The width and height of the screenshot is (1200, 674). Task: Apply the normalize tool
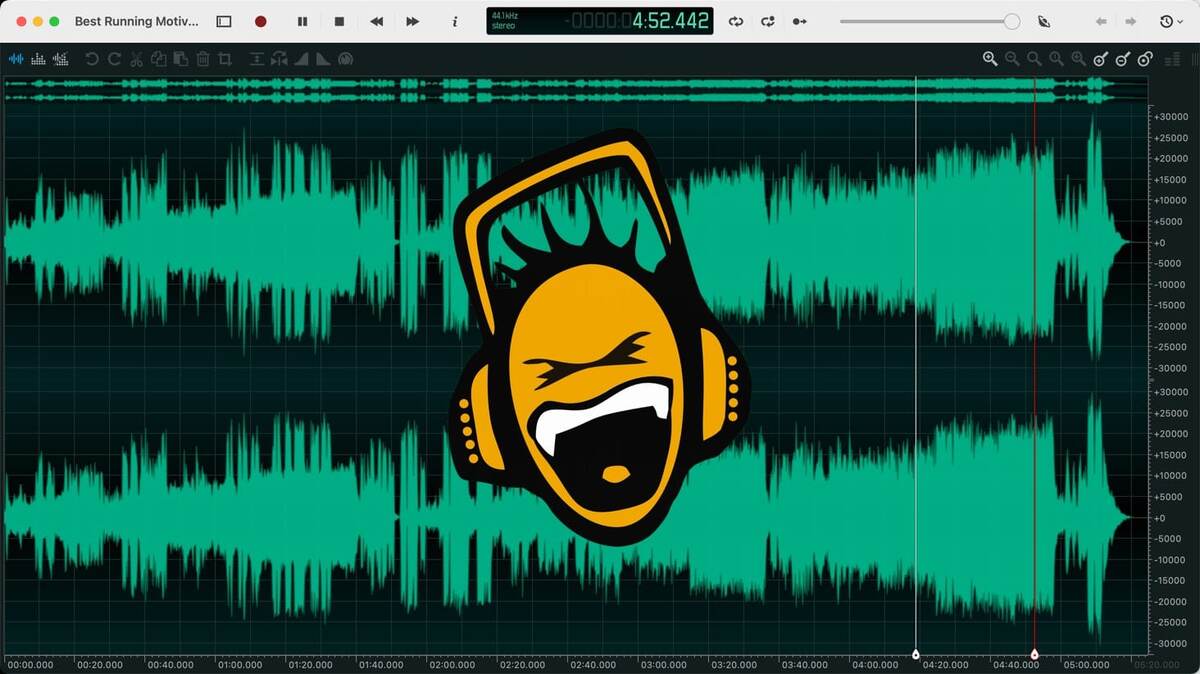(257, 59)
